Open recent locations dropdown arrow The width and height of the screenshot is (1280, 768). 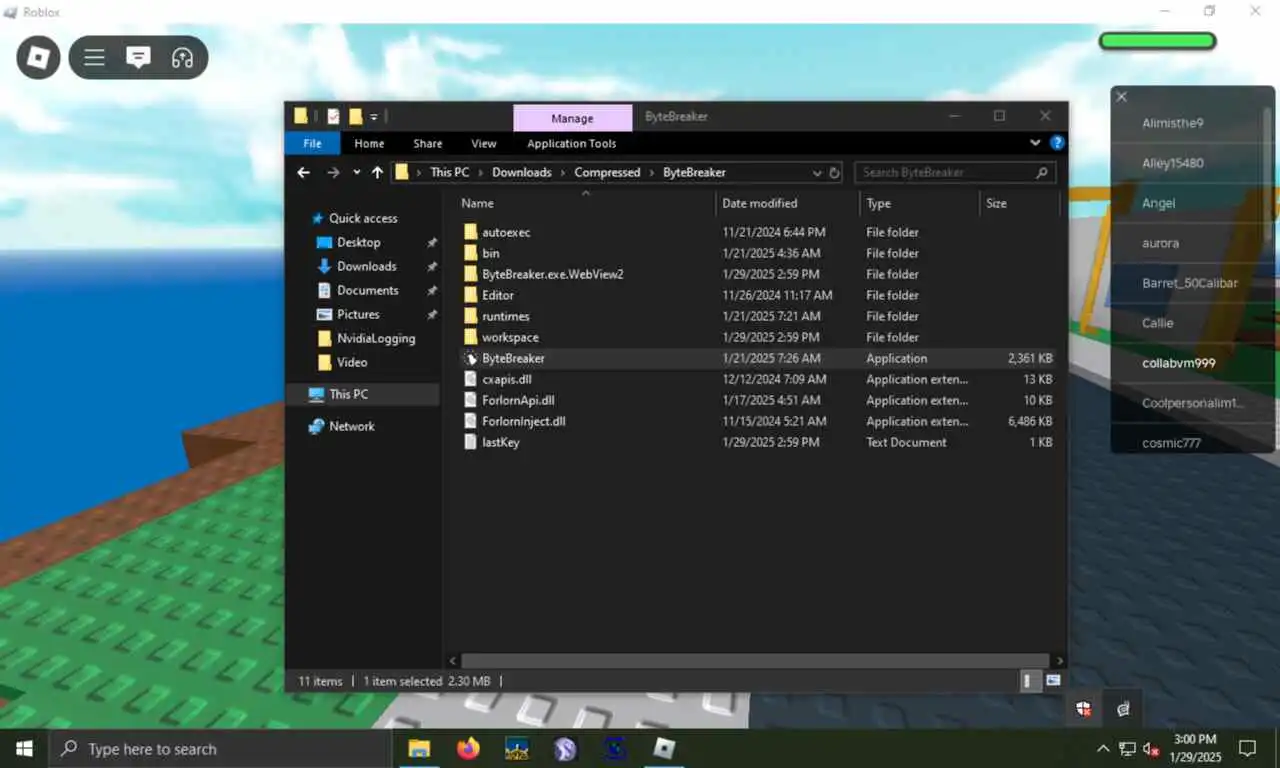pos(356,172)
